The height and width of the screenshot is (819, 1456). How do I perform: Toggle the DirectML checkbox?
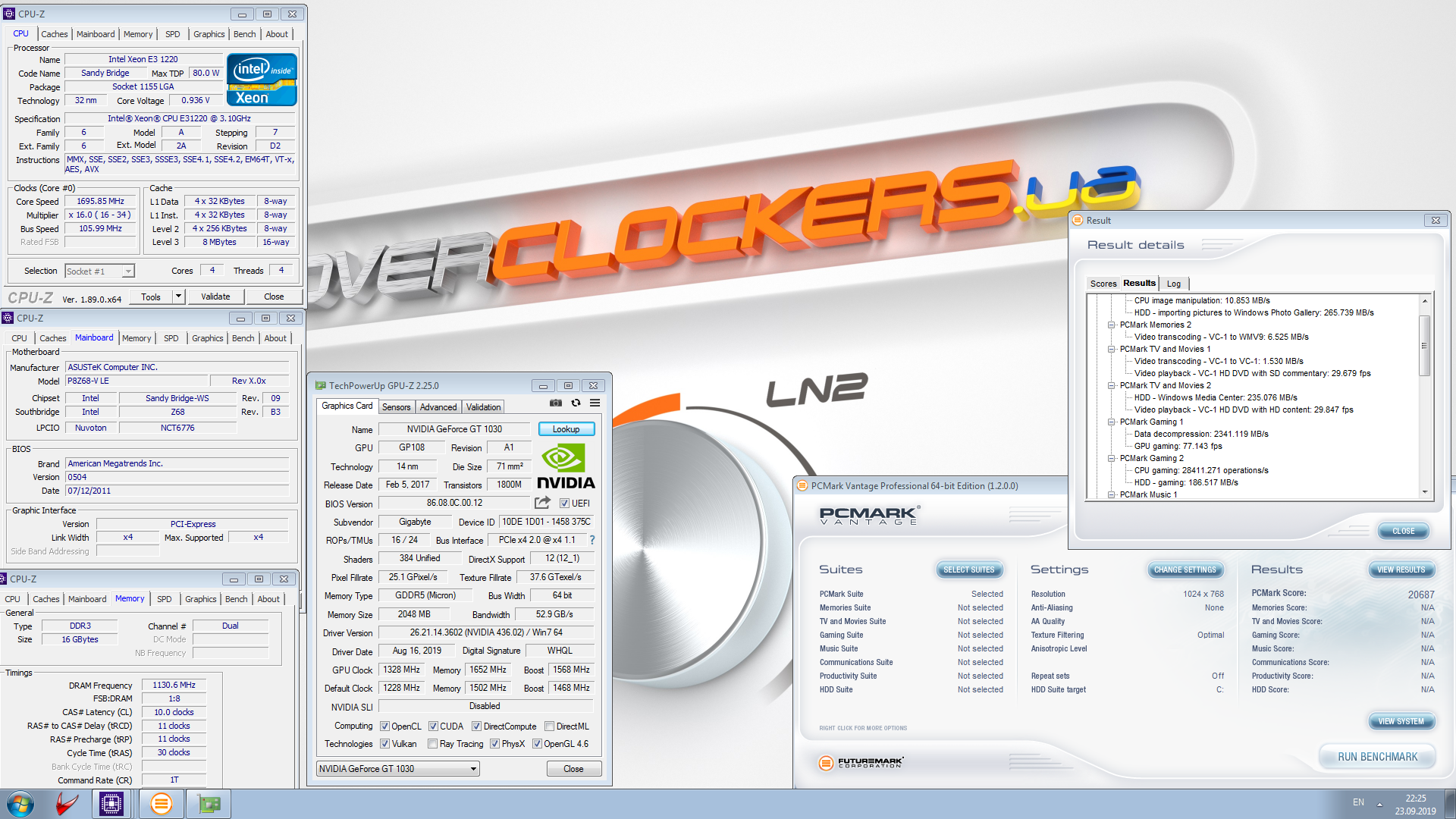549,726
